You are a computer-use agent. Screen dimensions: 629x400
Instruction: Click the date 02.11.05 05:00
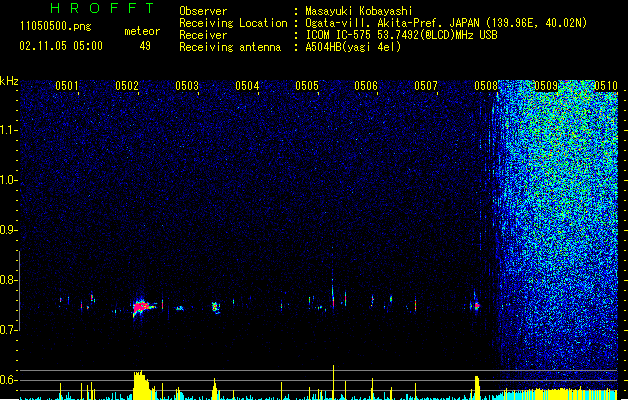[61, 46]
